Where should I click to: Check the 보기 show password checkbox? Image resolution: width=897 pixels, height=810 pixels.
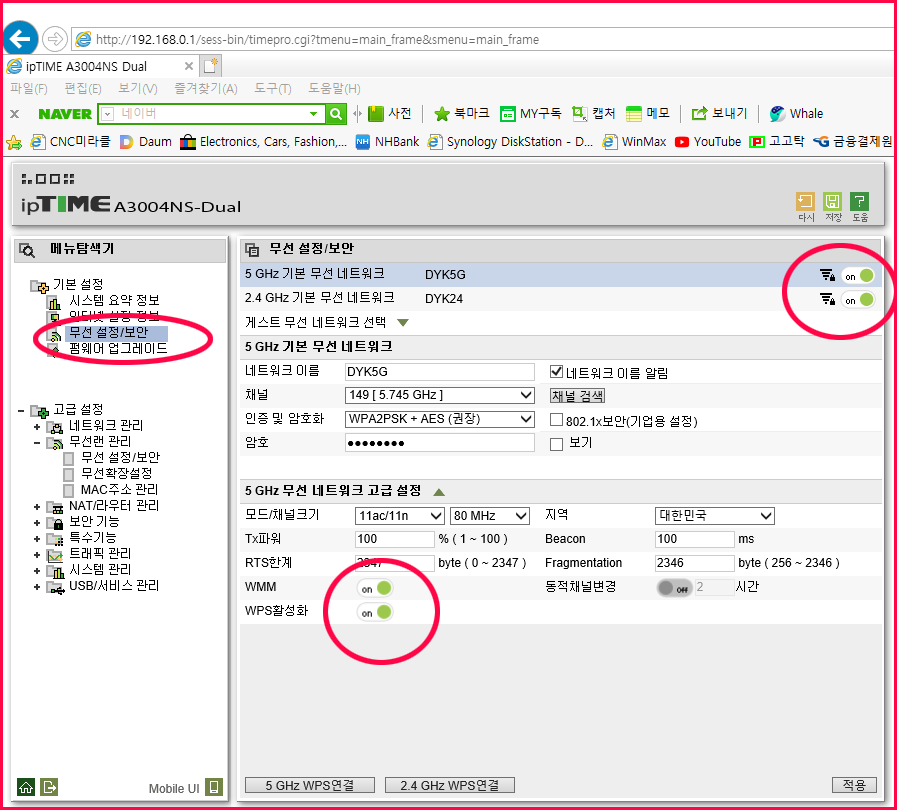[556, 444]
